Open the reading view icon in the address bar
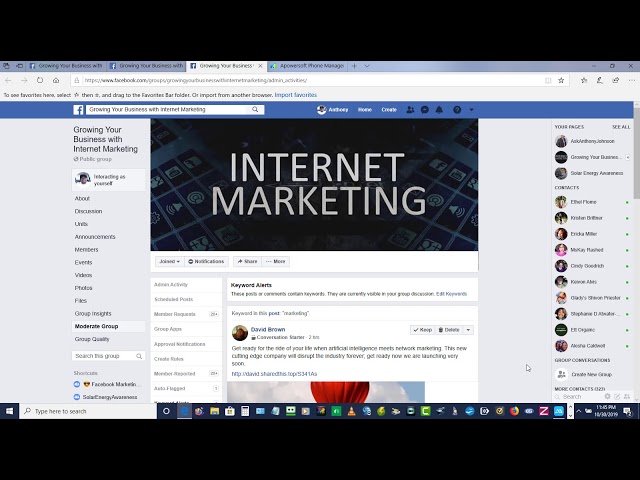The image size is (640, 480). [548, 80]
